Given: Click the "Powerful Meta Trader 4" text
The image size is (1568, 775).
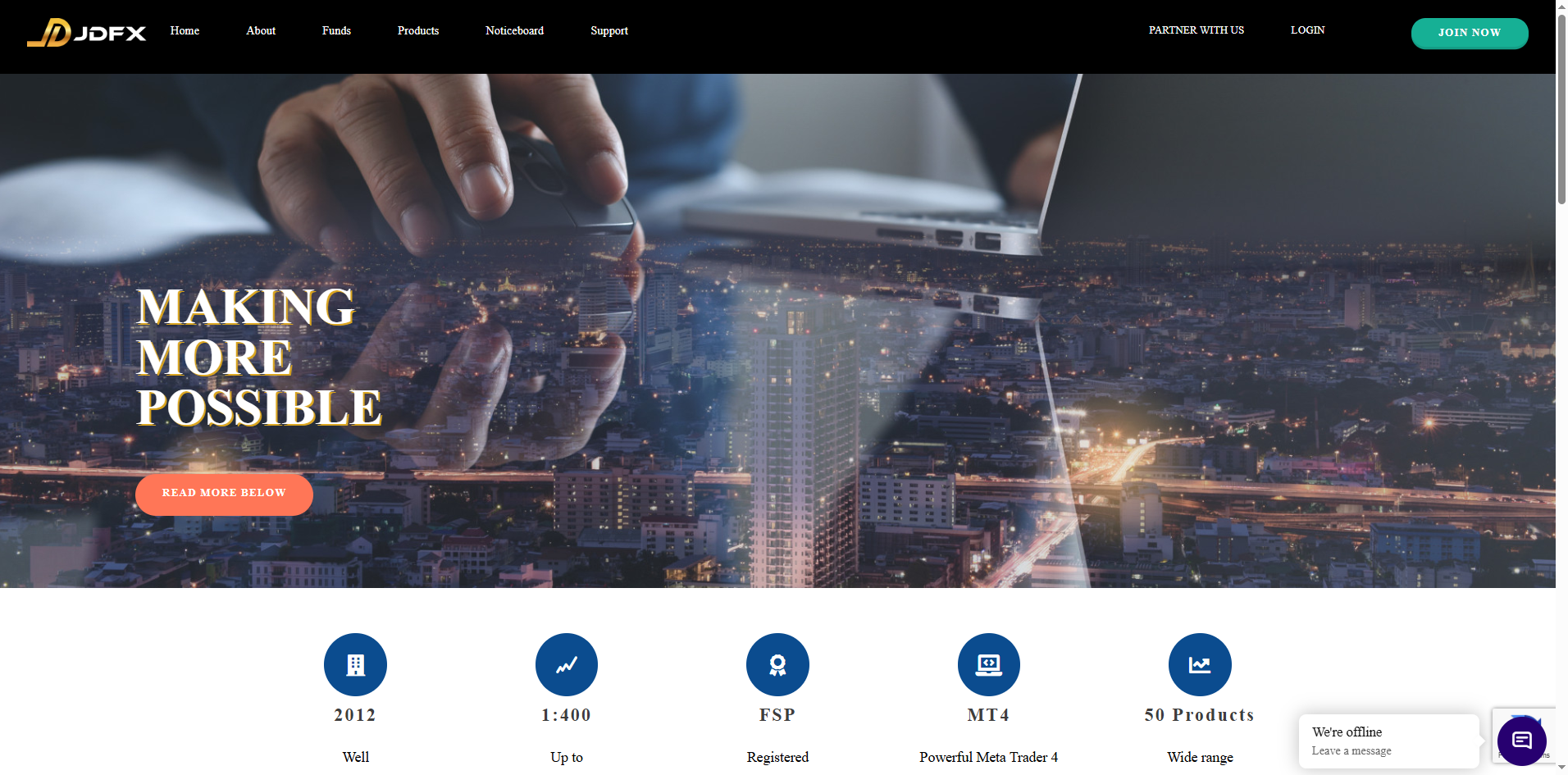Looking at the screenshot, I should tap(989, 757).
